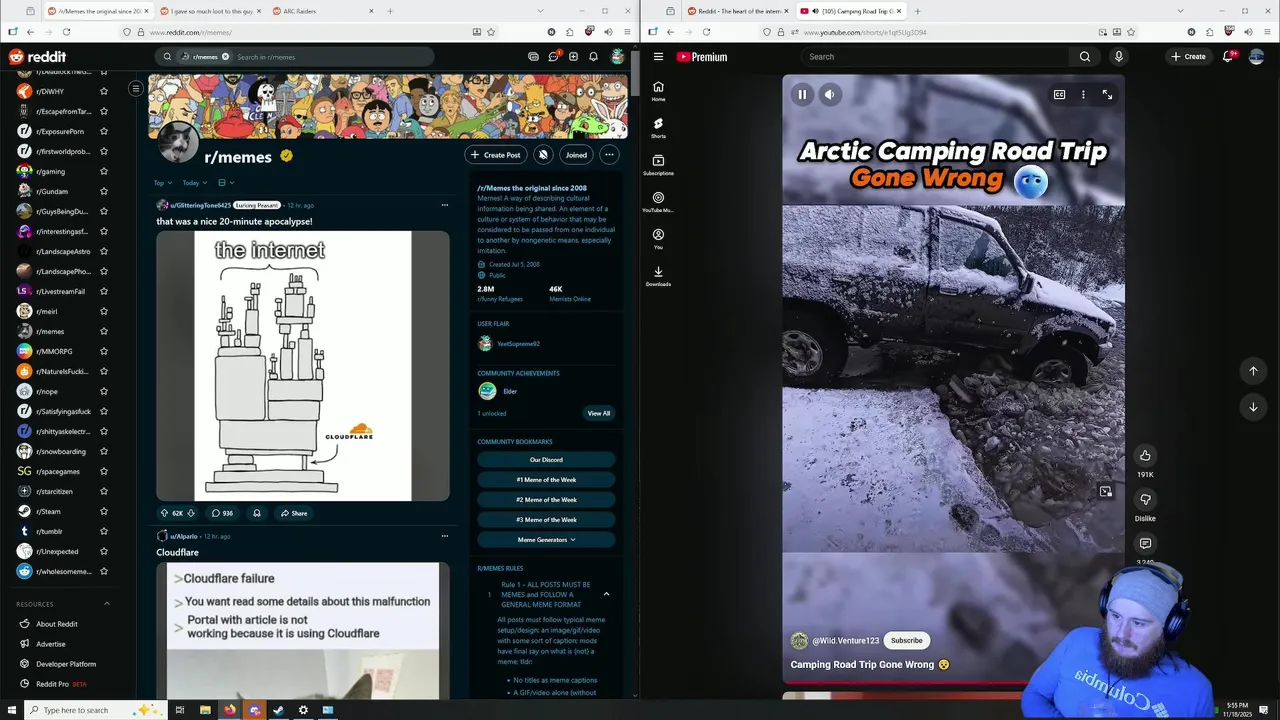Go to next Short with down arrow
Image resolution: width=1280 pixels, height=720 pixels.
(1253, 407)
